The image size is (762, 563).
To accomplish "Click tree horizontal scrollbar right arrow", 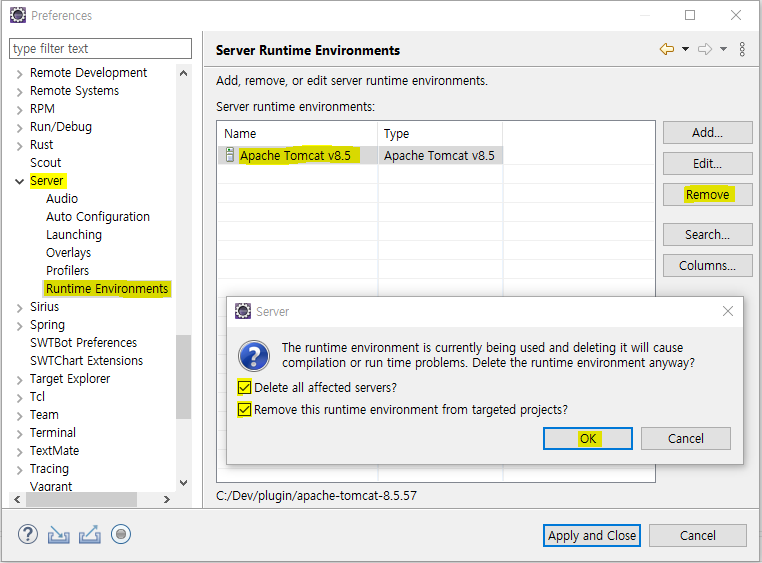I will coord(167,499).
